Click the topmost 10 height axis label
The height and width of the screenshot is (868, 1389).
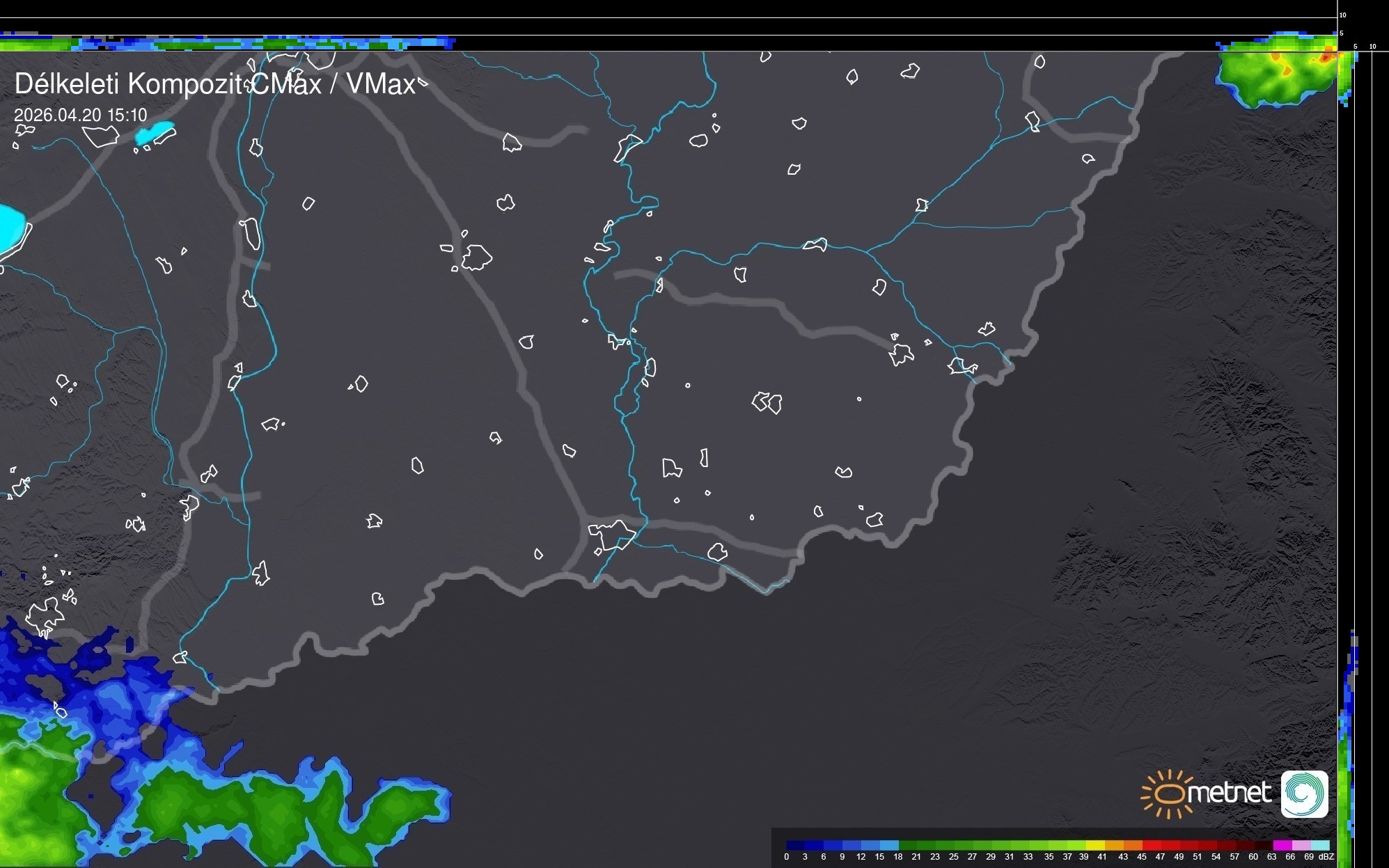(1343, 15)
